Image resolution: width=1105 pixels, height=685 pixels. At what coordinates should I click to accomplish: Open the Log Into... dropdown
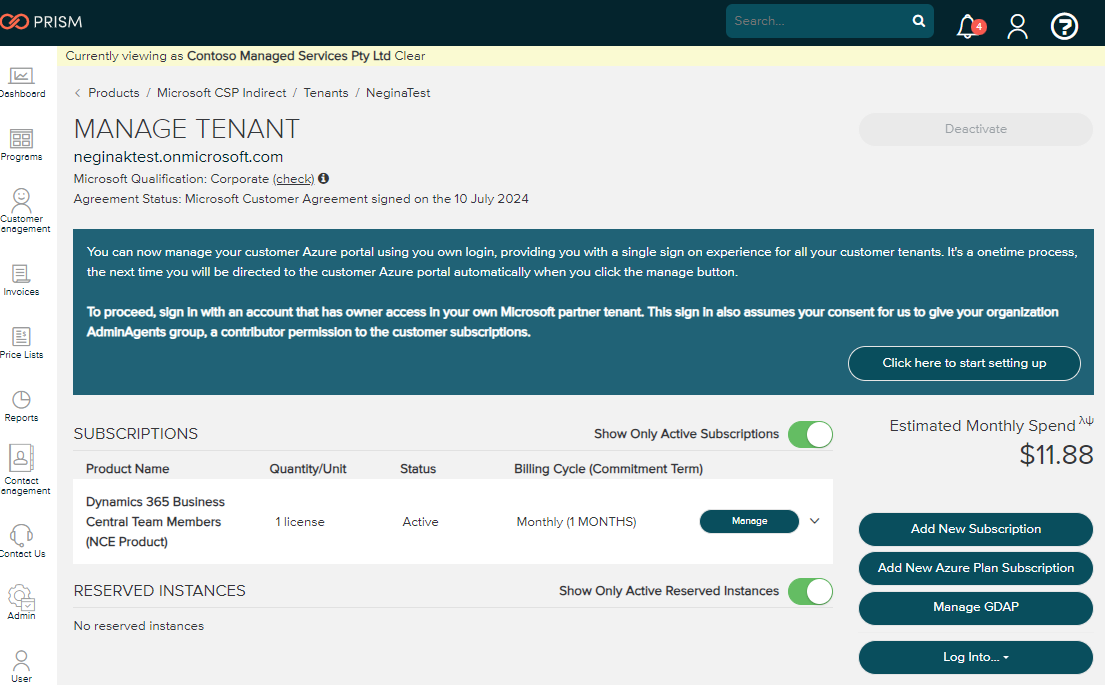(975, 657)
